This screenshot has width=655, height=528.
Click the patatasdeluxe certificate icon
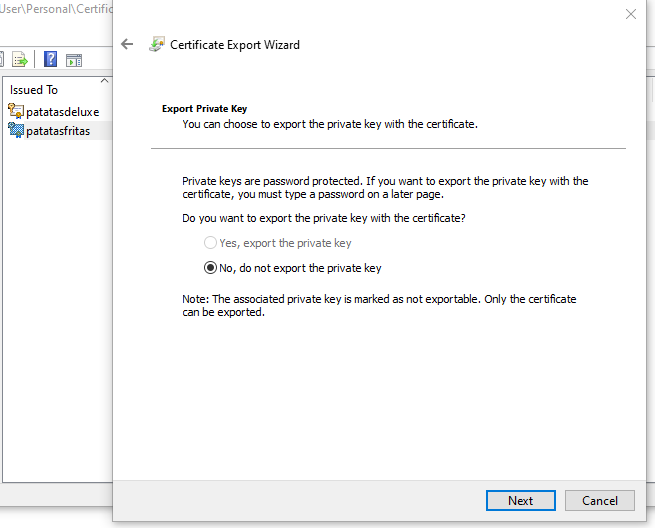click(x=16, y=112)
